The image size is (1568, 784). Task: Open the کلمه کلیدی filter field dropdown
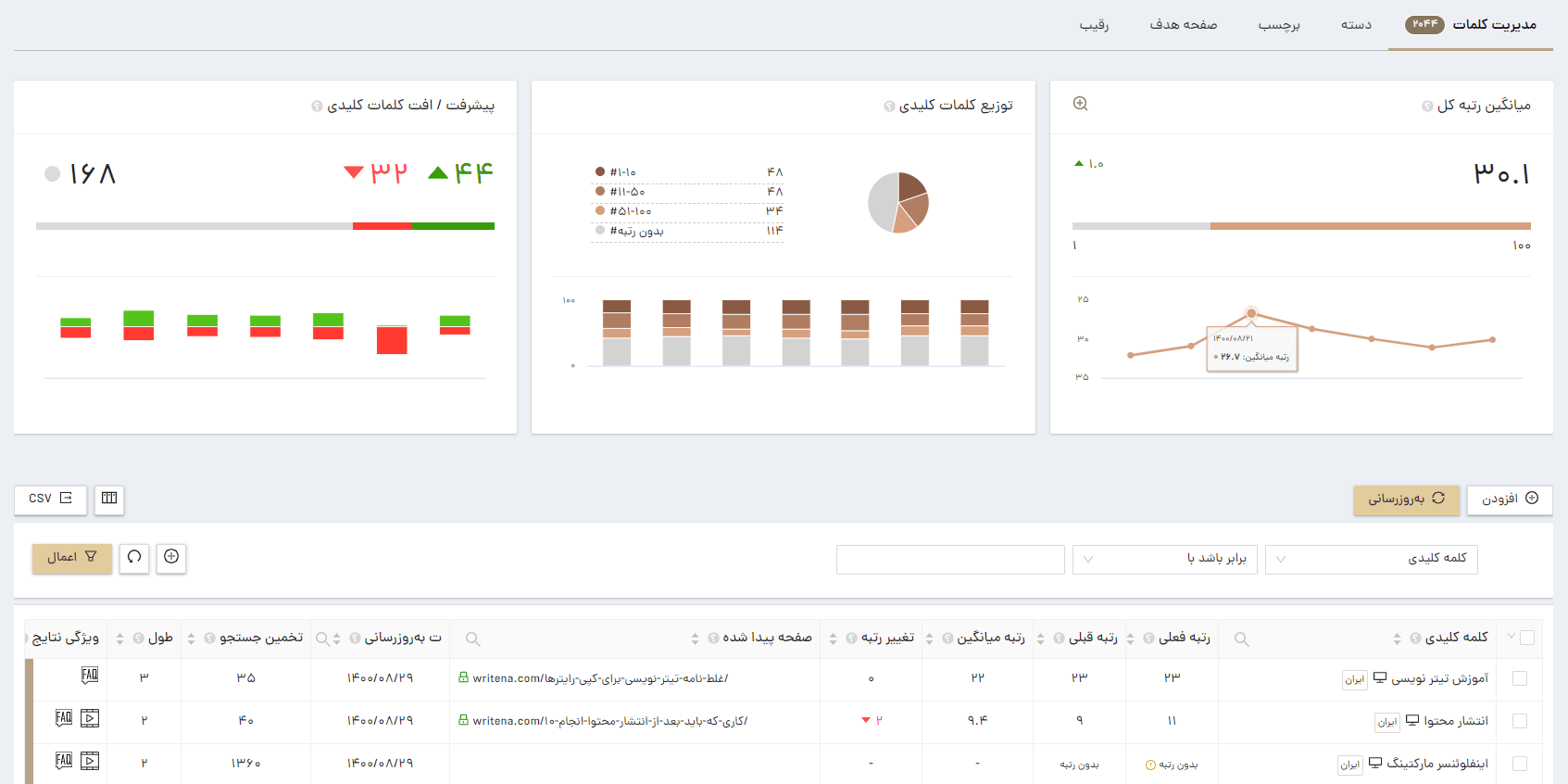(x=1371, y=559)
